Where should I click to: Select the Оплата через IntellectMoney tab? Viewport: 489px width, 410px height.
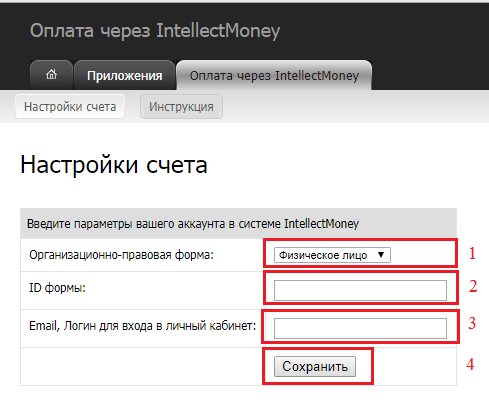click(x=274, y=75)
